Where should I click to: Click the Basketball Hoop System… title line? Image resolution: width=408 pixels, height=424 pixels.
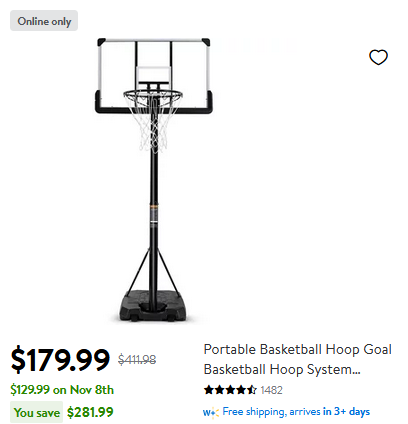click(282, 369)
